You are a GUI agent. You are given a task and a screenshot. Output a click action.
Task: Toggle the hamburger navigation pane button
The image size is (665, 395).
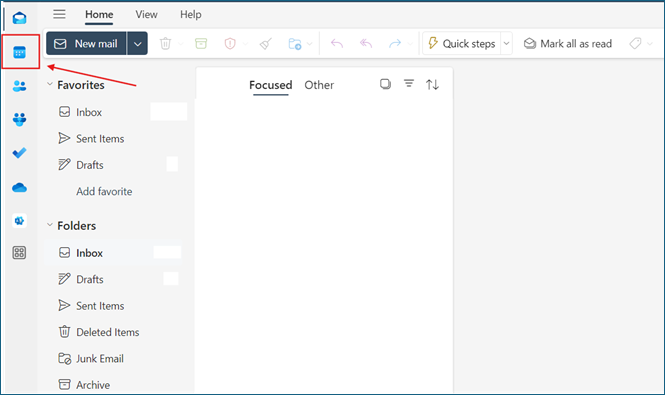[59, 14]
